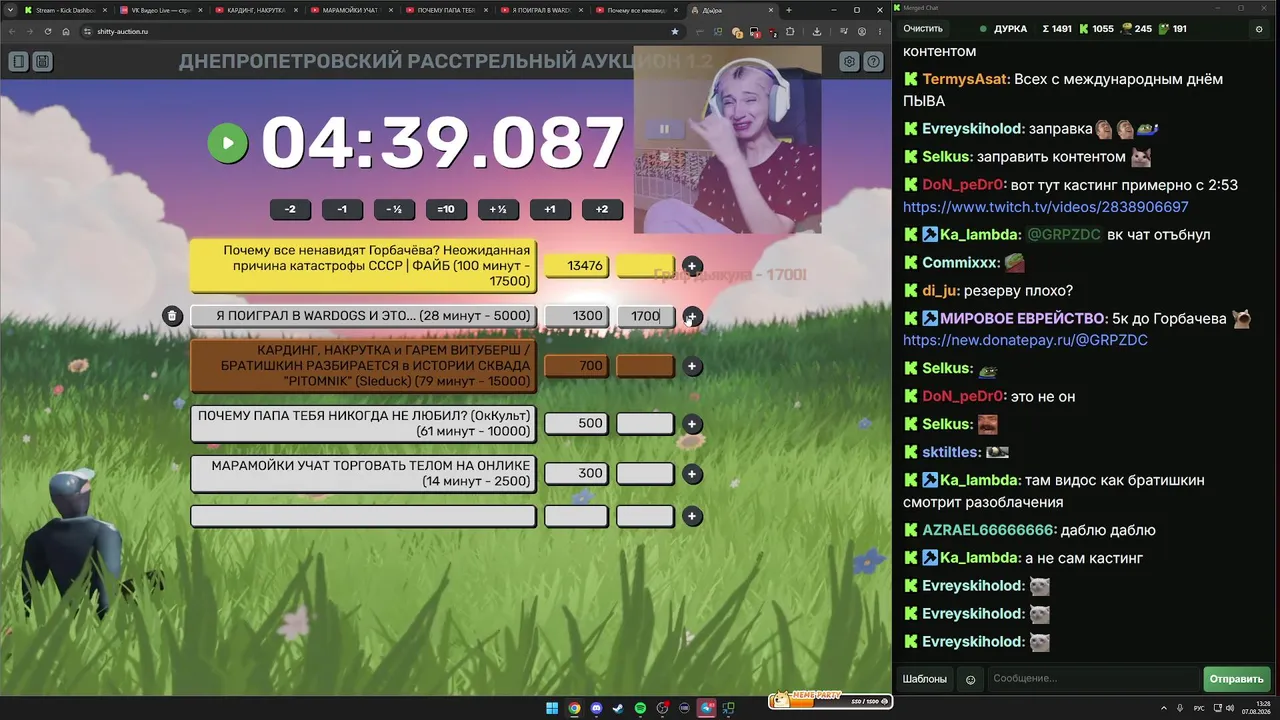Open Discord from the taskbar
Image resolution: width=1280 pixels, height=720 pixels.
click(596, 709)
